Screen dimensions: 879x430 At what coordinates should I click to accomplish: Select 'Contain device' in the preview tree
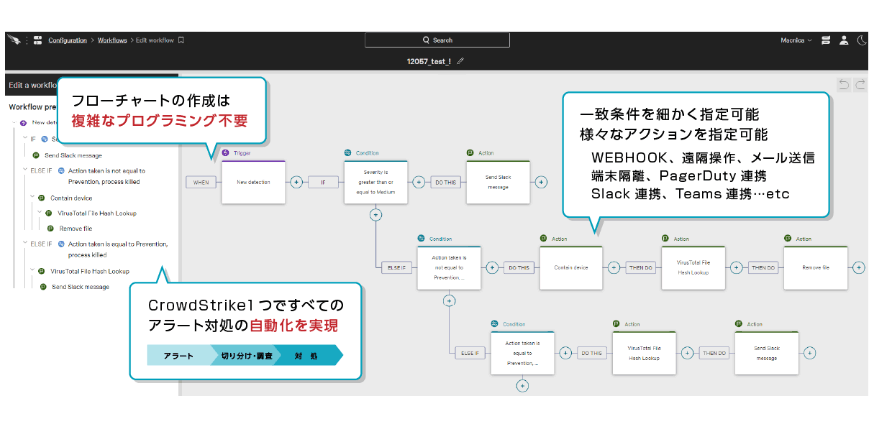71,198
